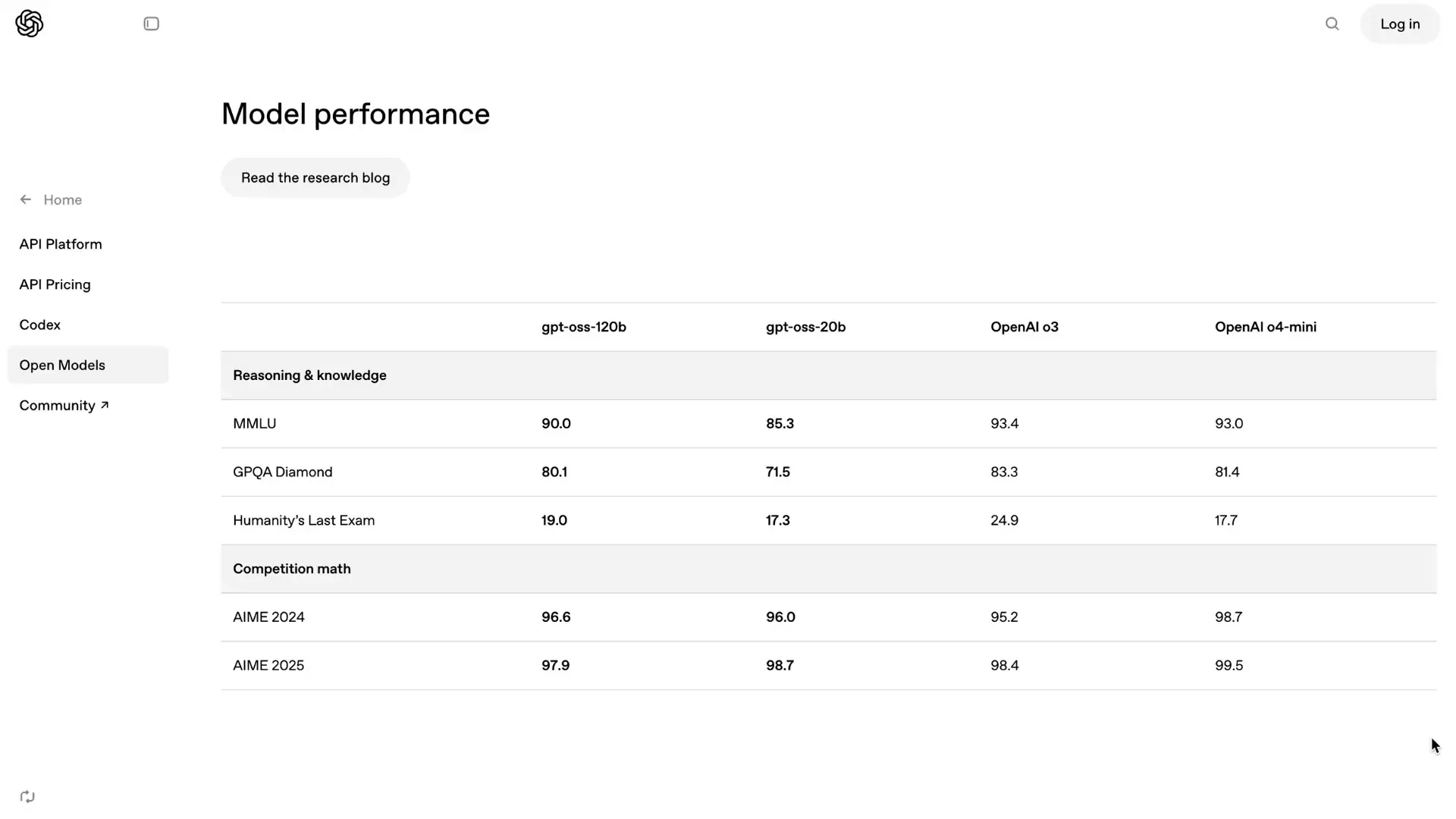1456x819 pixels.
Task: Click GPQA Diamond value 81.4
Action: point(1227,472)
